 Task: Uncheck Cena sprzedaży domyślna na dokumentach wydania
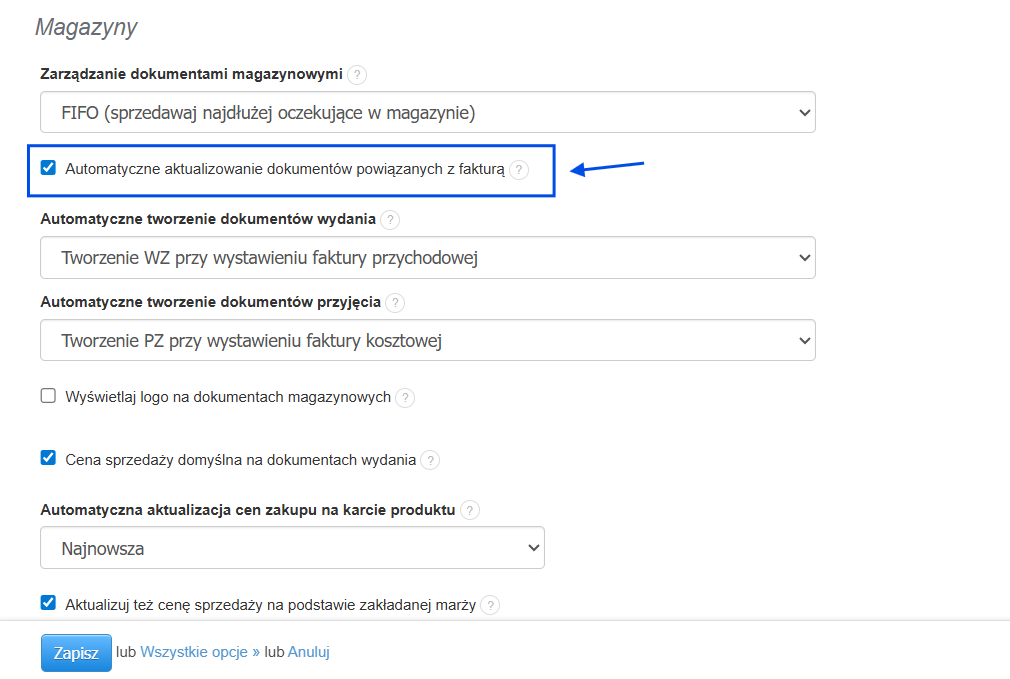click(47, 458)
